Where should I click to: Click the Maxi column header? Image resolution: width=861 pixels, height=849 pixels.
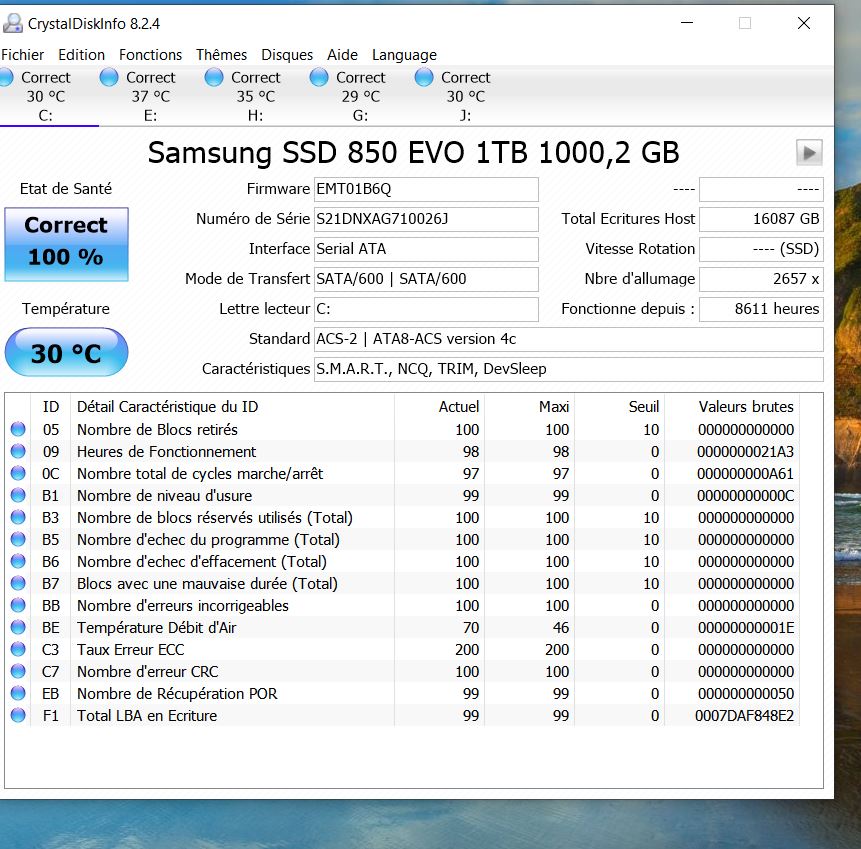pyautogui.click(x=529, y=407)
